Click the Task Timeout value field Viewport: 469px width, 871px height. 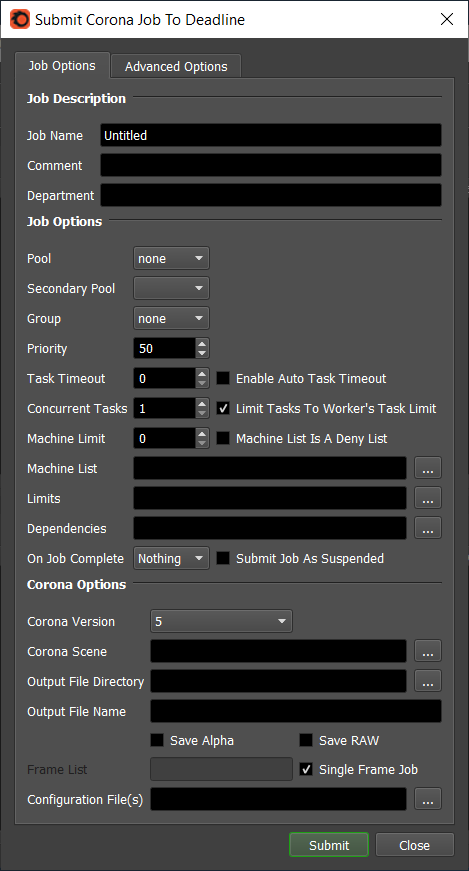[x=164, y=378]
